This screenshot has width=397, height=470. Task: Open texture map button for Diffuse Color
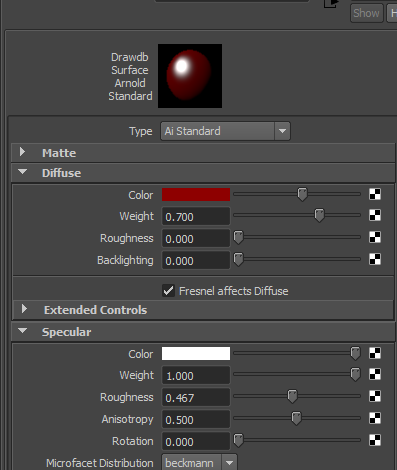click(375, 194)
